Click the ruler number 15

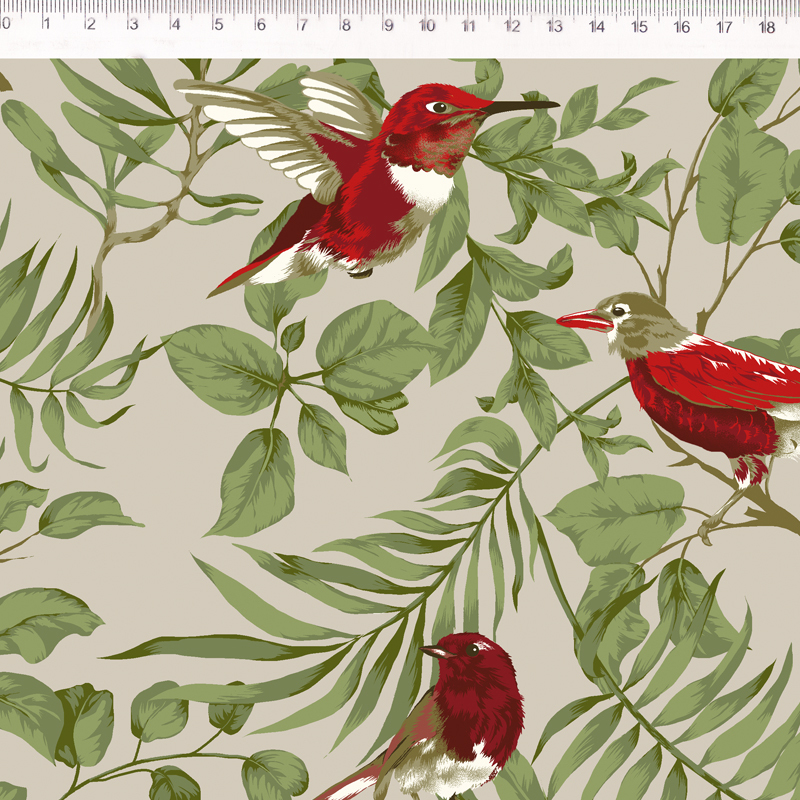639,27
